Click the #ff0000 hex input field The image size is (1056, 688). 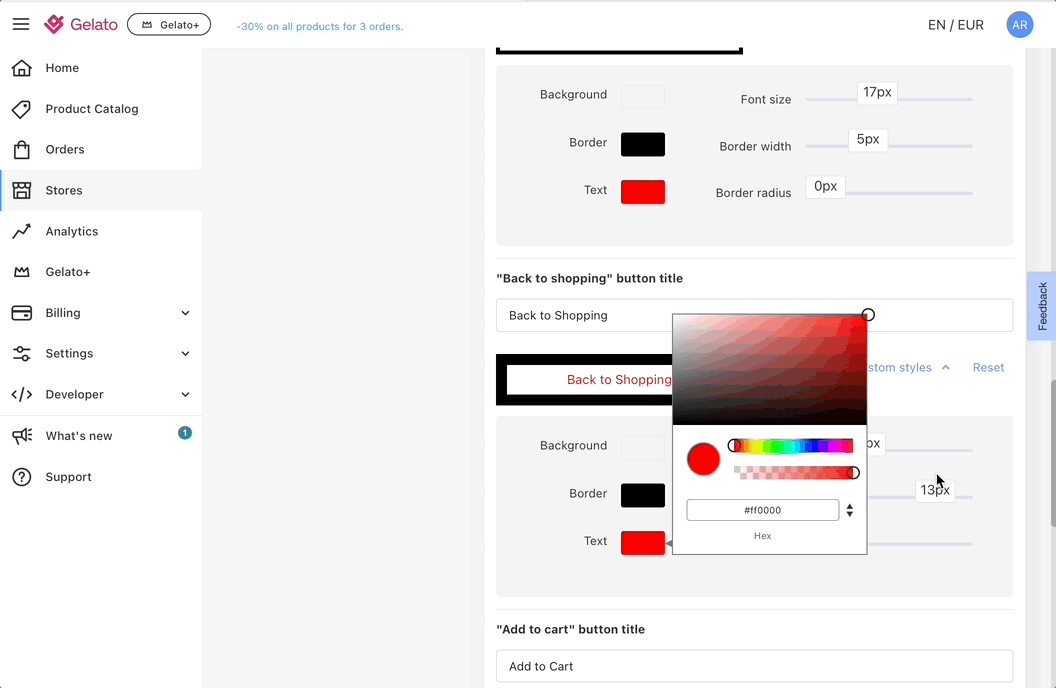pos(762,510)
